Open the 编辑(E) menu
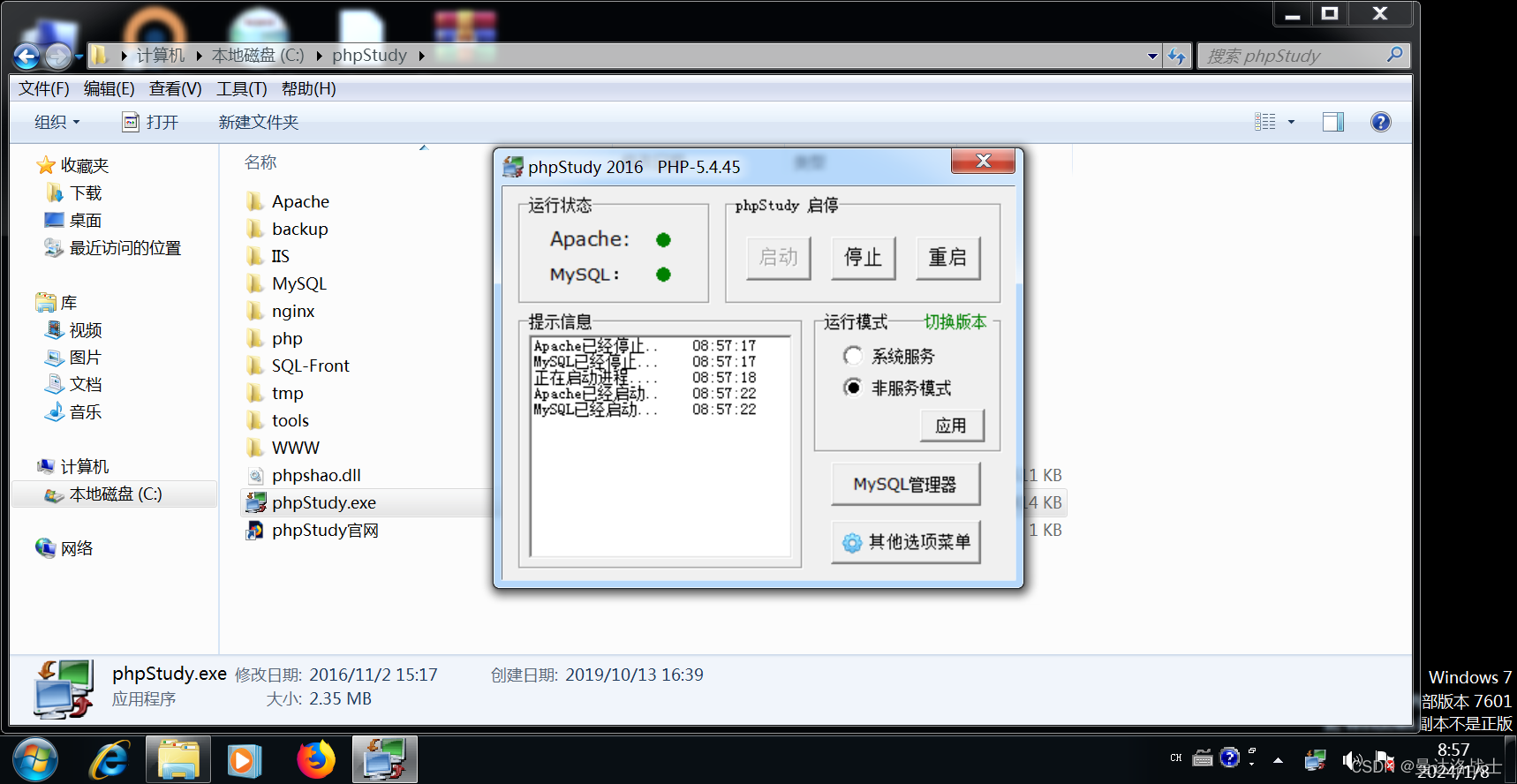1517x784 pixels. pyautogui.click(x=109, y=89)
